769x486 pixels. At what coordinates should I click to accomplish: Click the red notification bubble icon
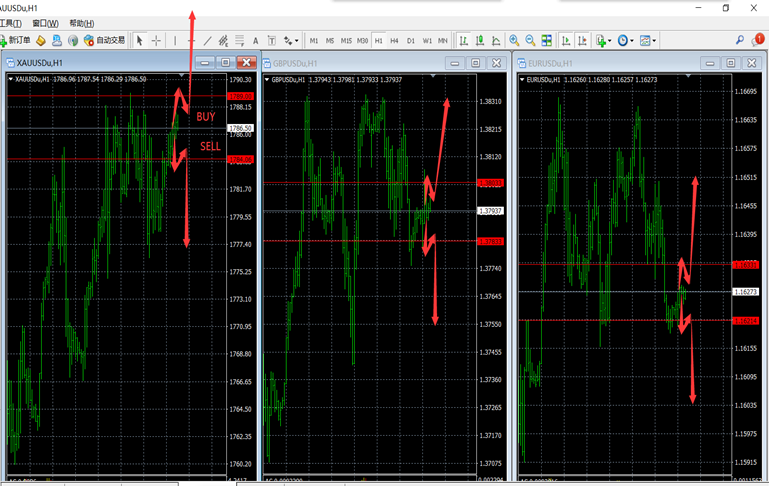[x=759, y=40]
